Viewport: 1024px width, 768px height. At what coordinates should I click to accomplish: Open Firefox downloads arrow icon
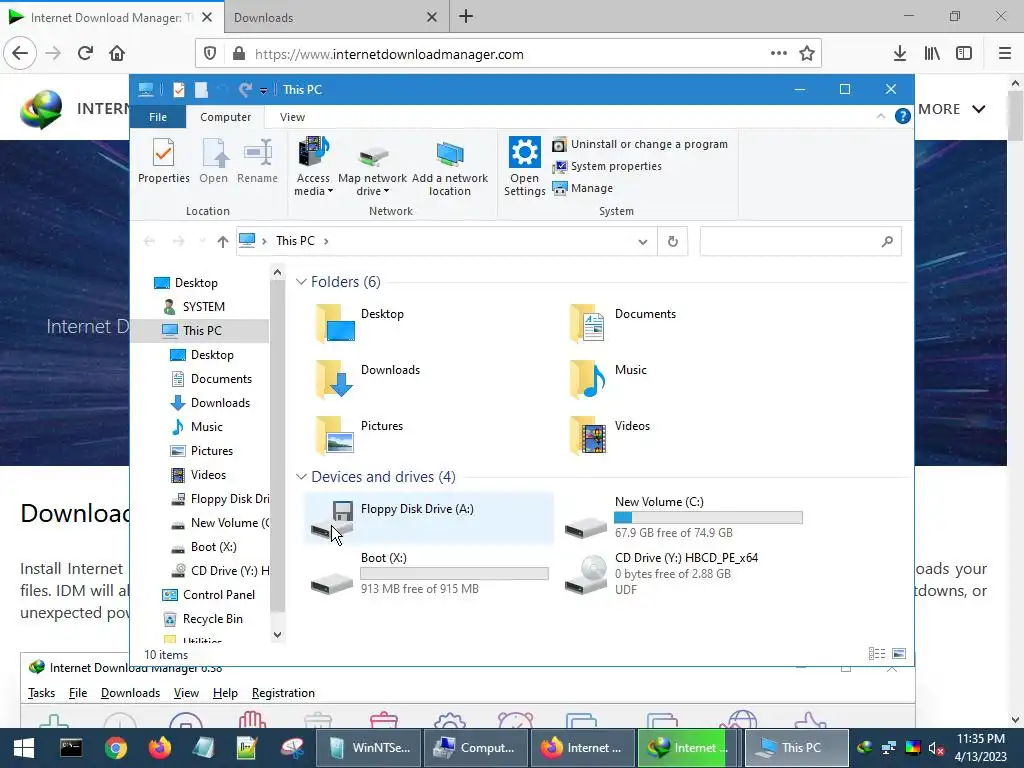click(x=900, y=54)
